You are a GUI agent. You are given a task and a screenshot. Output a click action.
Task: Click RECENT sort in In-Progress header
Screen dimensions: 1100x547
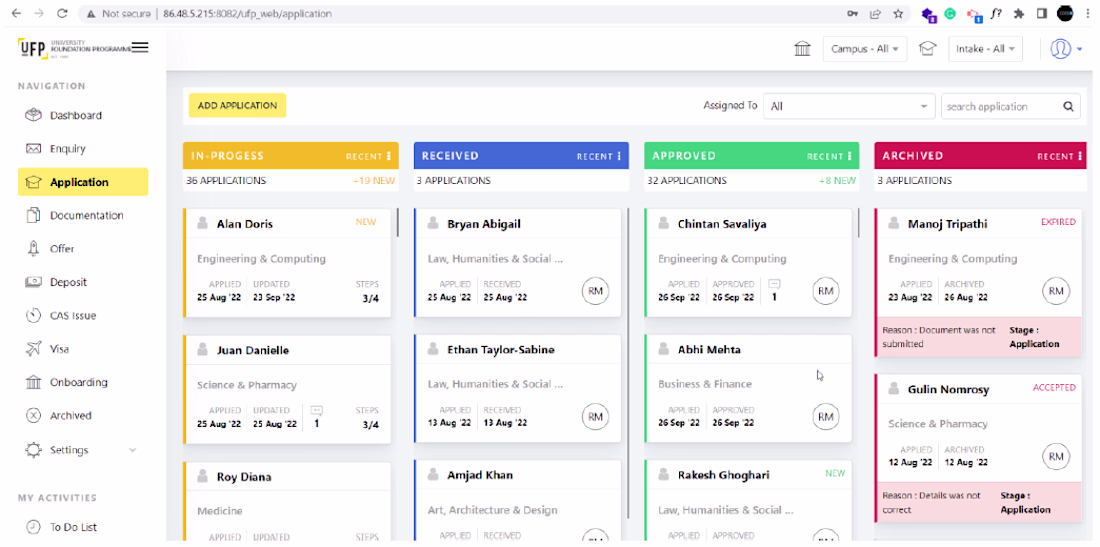[x=363, y=156]
